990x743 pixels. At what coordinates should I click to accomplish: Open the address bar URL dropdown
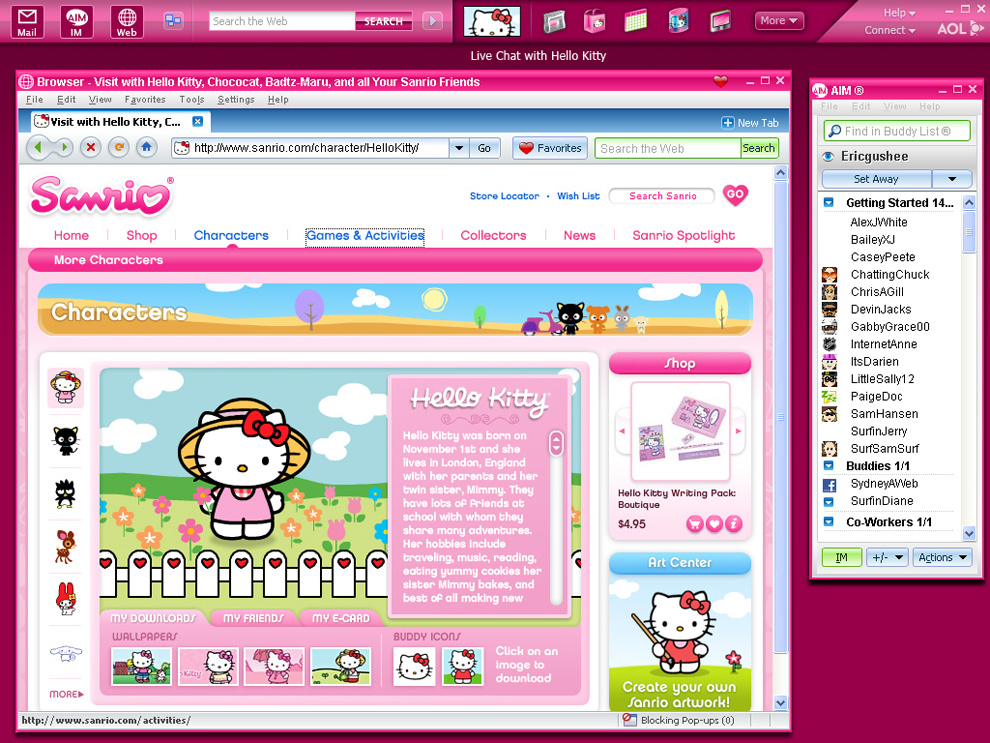[x=458, y=148]
